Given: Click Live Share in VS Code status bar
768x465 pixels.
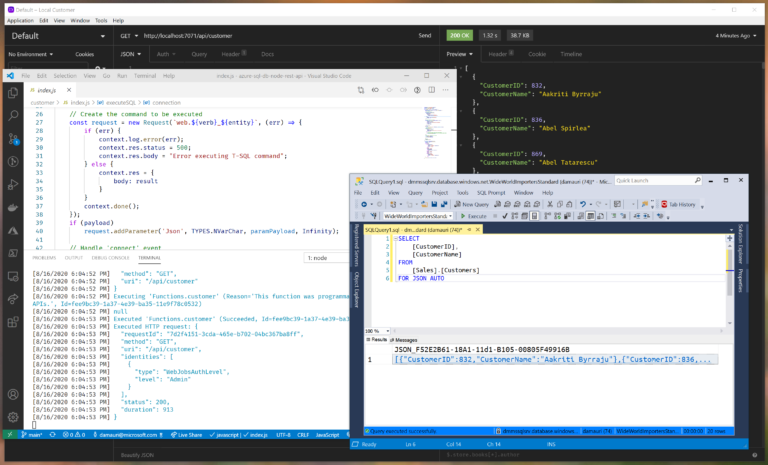Looking at the screenshot, I should pyautogui.click(x=186, y=435).
